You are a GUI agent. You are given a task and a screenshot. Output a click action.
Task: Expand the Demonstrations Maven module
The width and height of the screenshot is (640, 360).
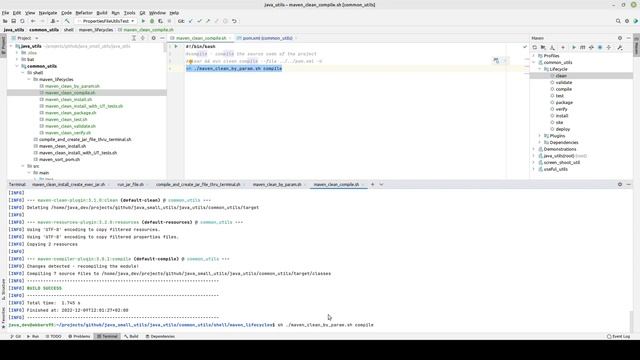pos(534,149)
